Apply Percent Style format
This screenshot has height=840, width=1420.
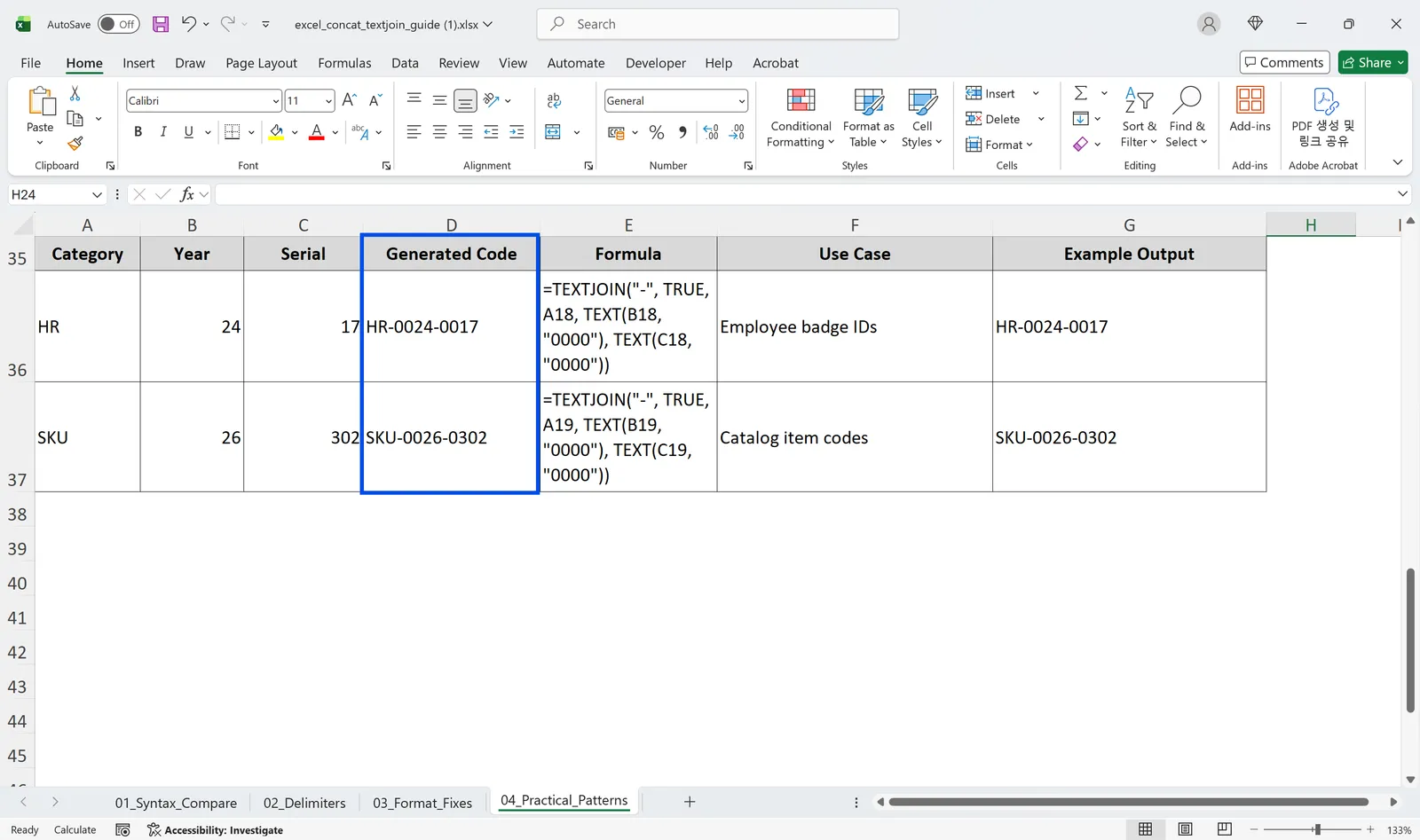point(657,132)
